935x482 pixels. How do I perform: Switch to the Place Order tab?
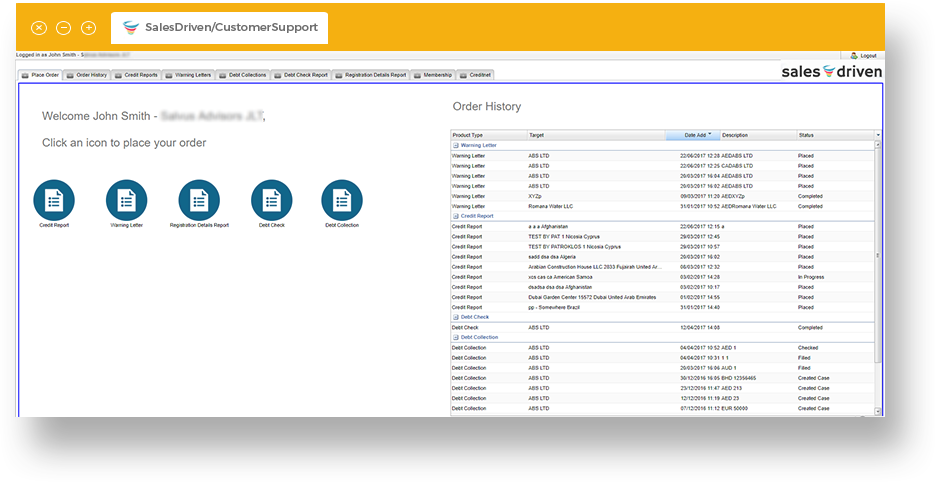click(x=41, y=75)
